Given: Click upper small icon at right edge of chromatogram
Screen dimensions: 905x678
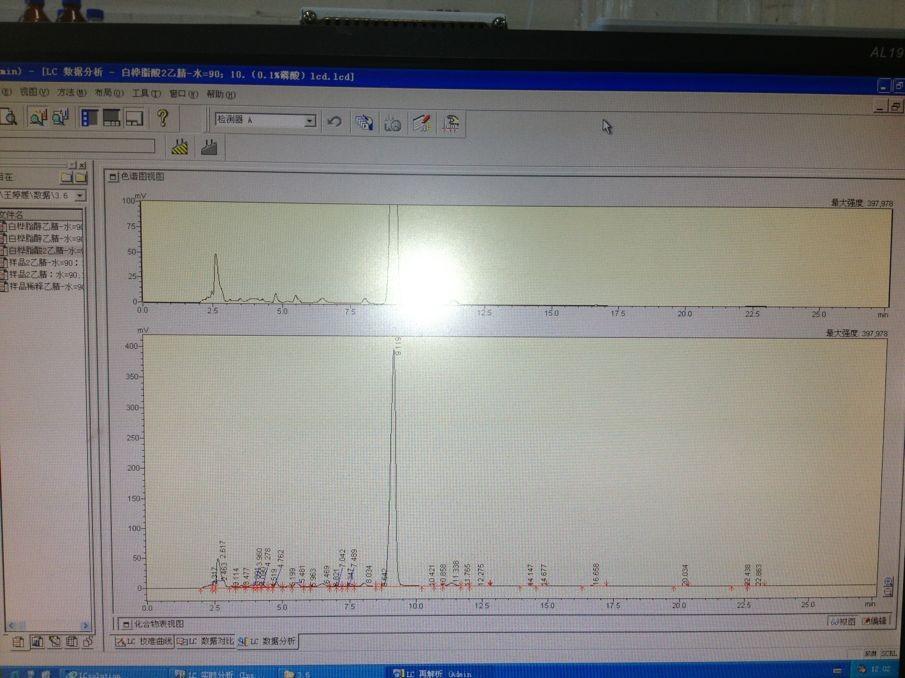Looking at the screenshot, I should tap(889, 580).
